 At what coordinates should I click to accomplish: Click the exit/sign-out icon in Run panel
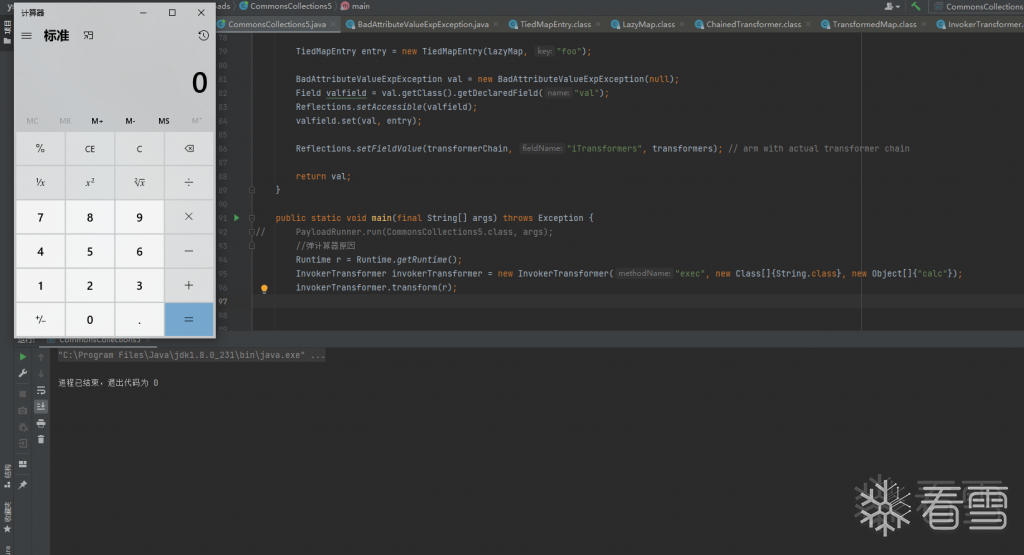[23, 443]
